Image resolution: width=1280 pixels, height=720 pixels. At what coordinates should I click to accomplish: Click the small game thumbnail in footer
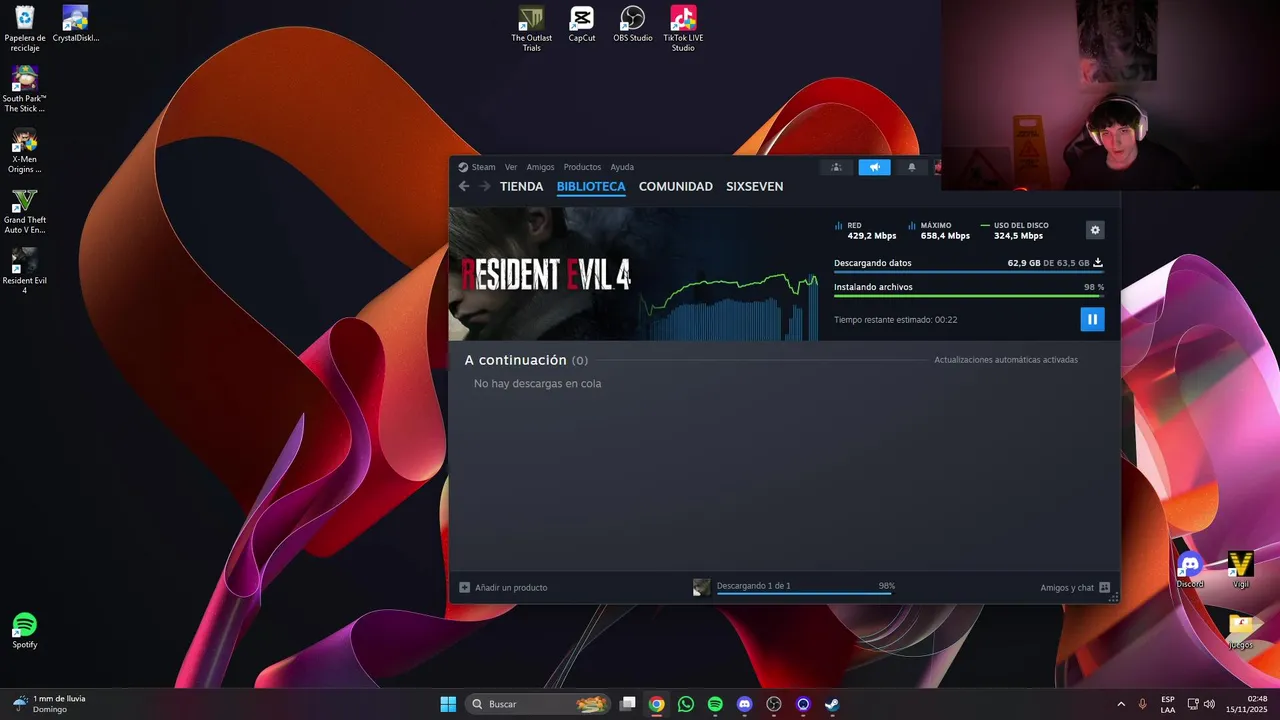tap(702, 588)
